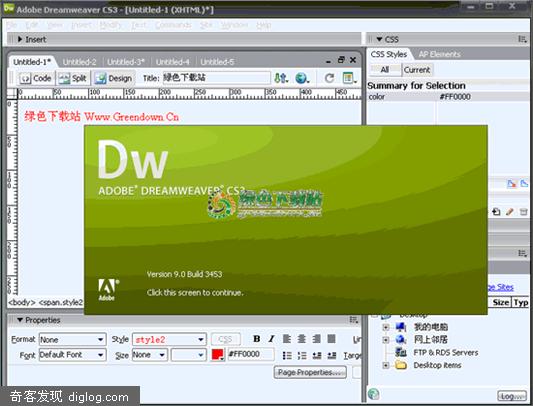The height and width of the screenshot is (406, 533).
Task: Expand the Desktop Items tree node
Action: 386,365
